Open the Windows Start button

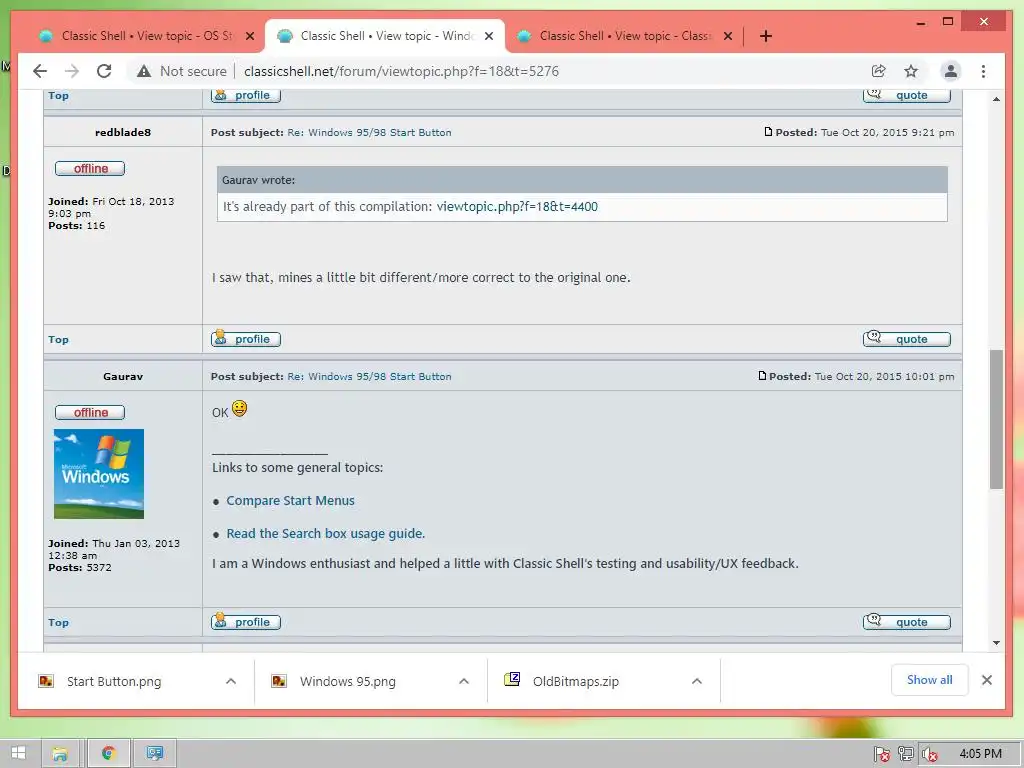point(18,753)
